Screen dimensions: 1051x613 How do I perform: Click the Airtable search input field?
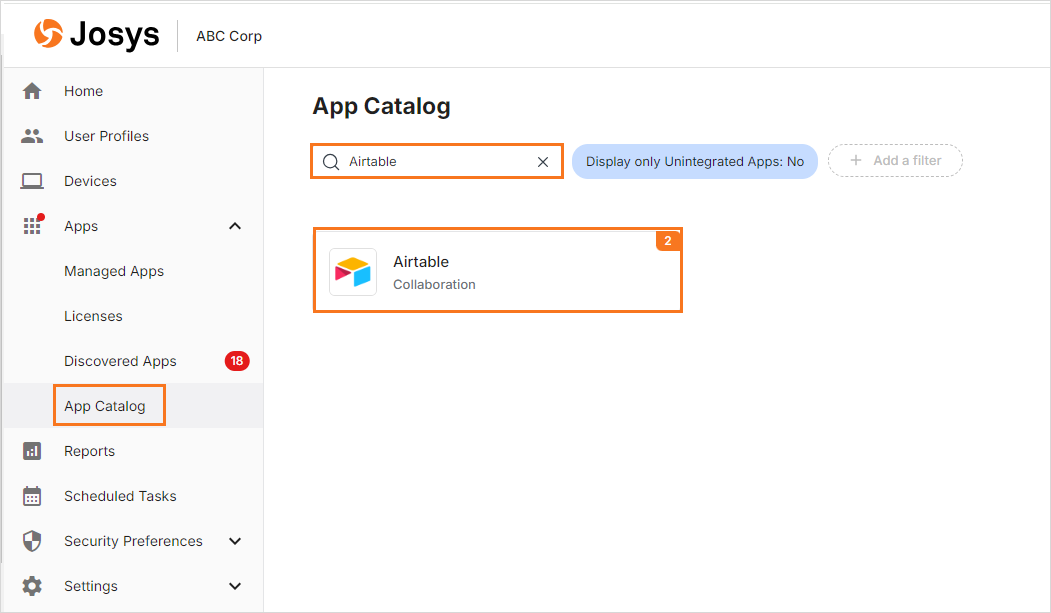[x=436, y=161]
